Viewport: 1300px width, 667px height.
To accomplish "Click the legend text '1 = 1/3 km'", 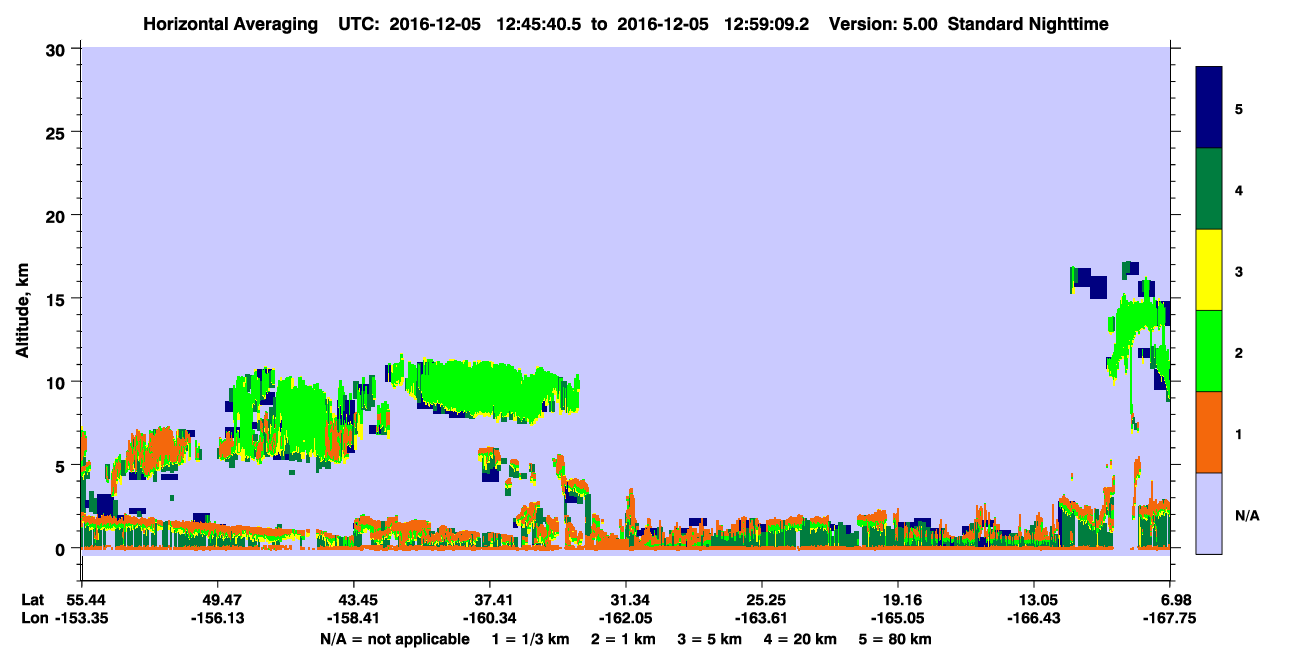I will tap(529, 639).
